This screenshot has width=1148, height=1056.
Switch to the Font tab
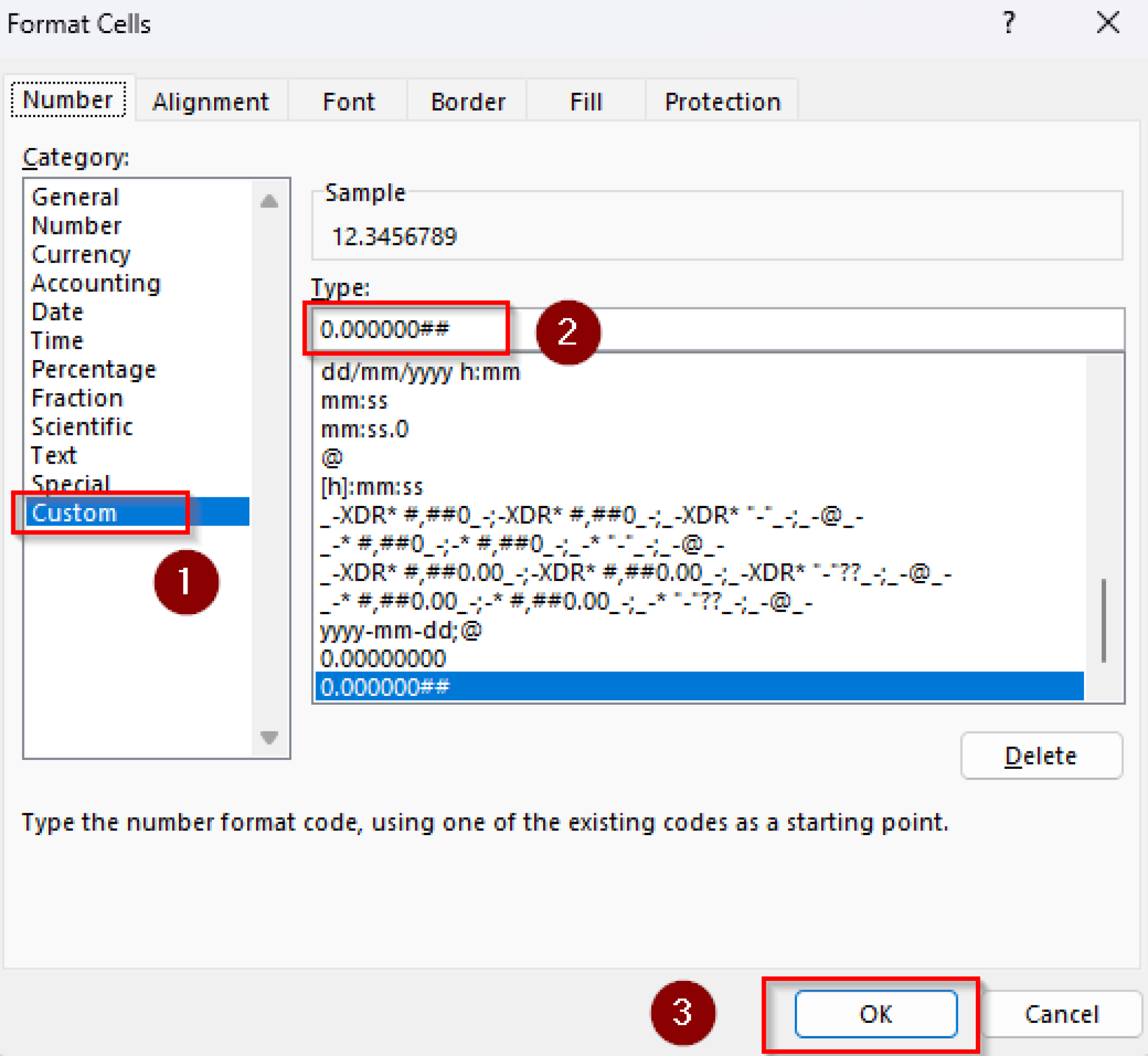pyautogui.click(x=349, y=100)
